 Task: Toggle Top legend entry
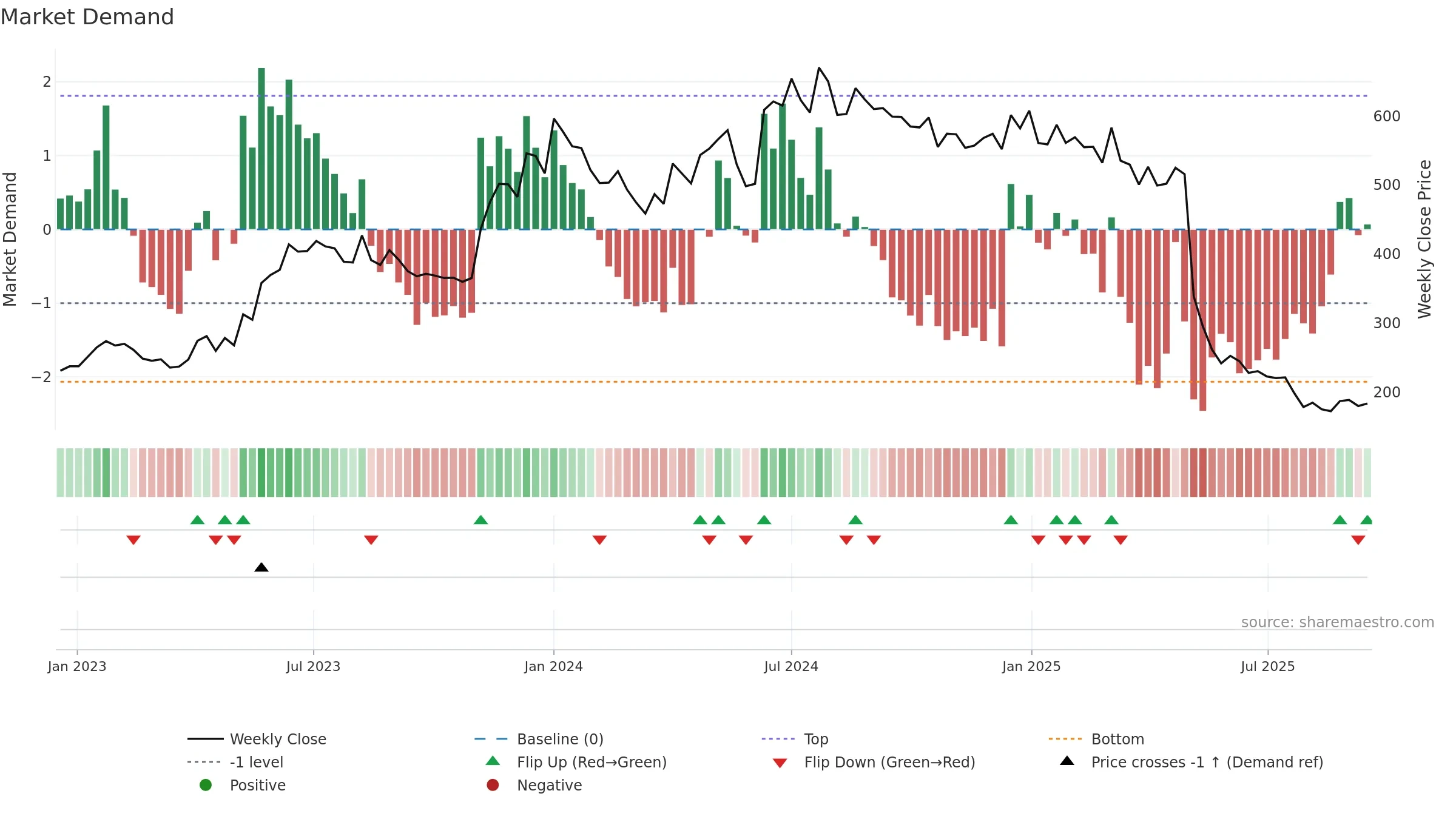[x=795, y=739]
